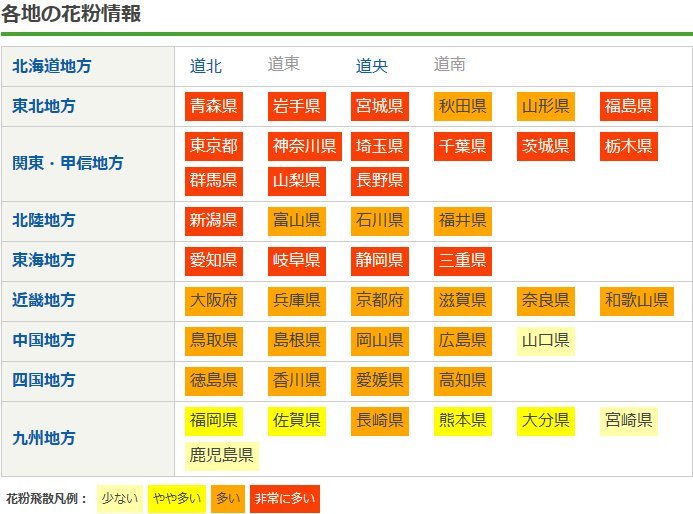The image size is (693, 514).
Task: Click the 宮崎県 pale yellow tile
Action: click(x=628, y=420)
